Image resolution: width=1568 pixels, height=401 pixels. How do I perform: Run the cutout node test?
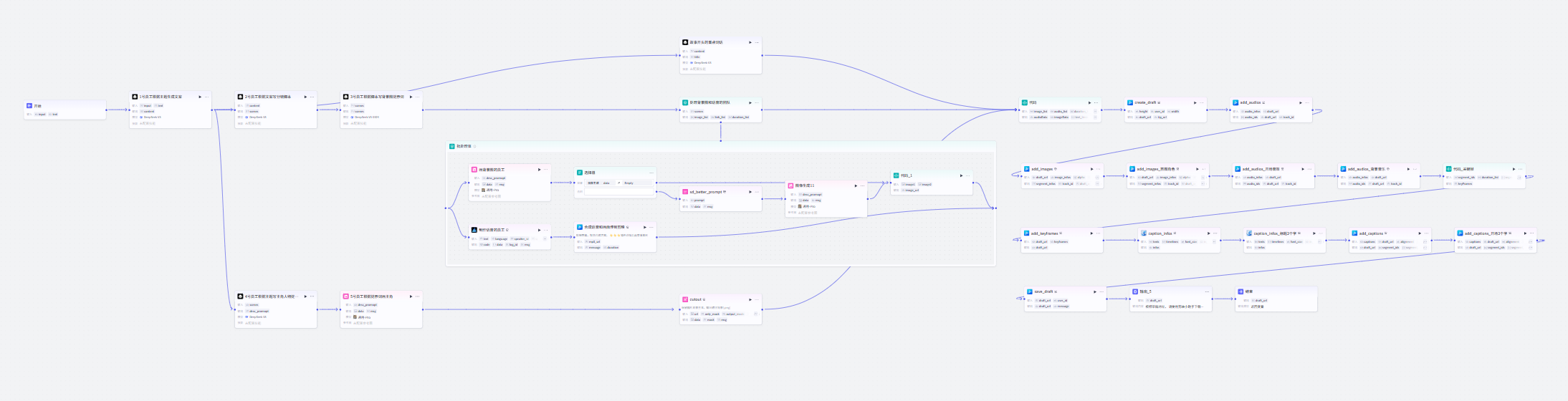pyautogui.click(x=750, y=299)
